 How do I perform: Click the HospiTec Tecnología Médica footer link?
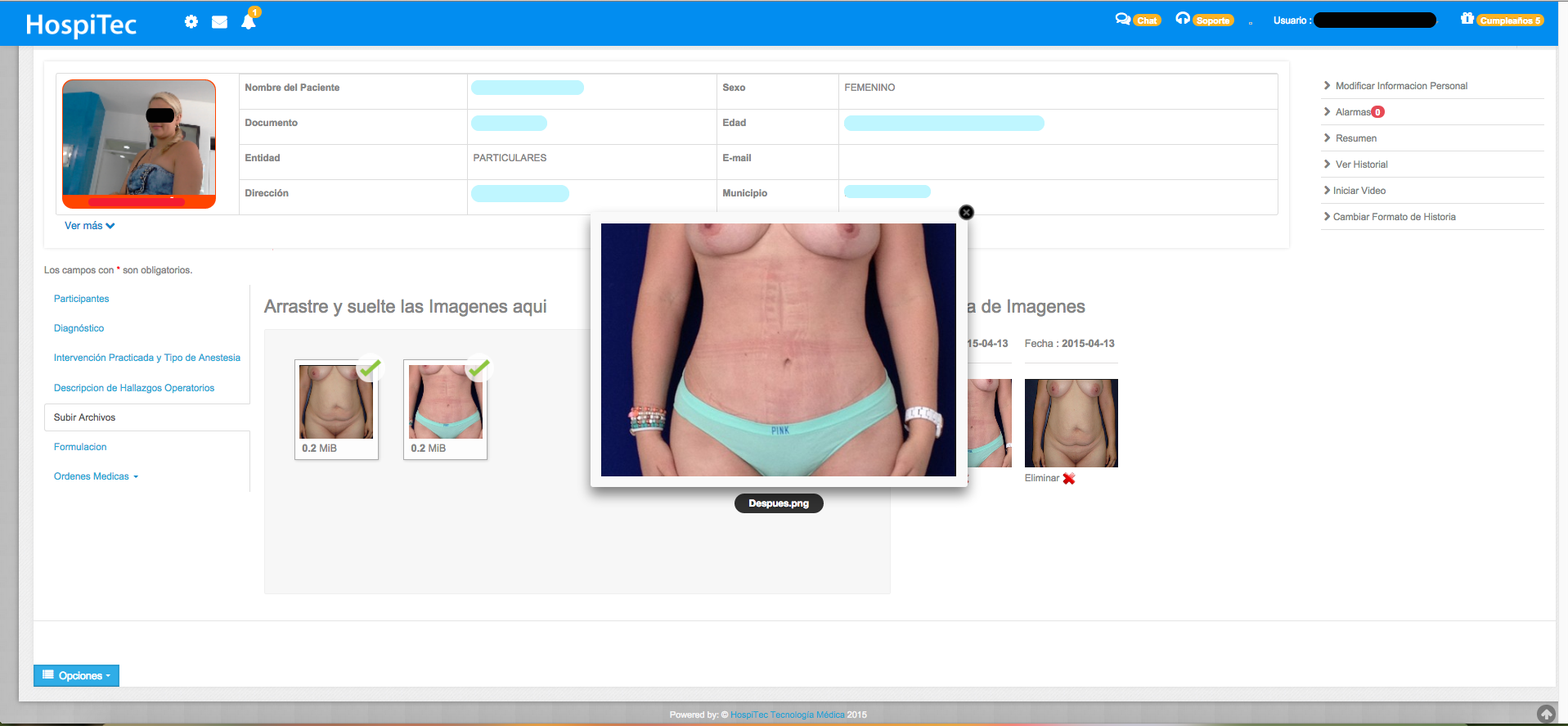(787, 715)
